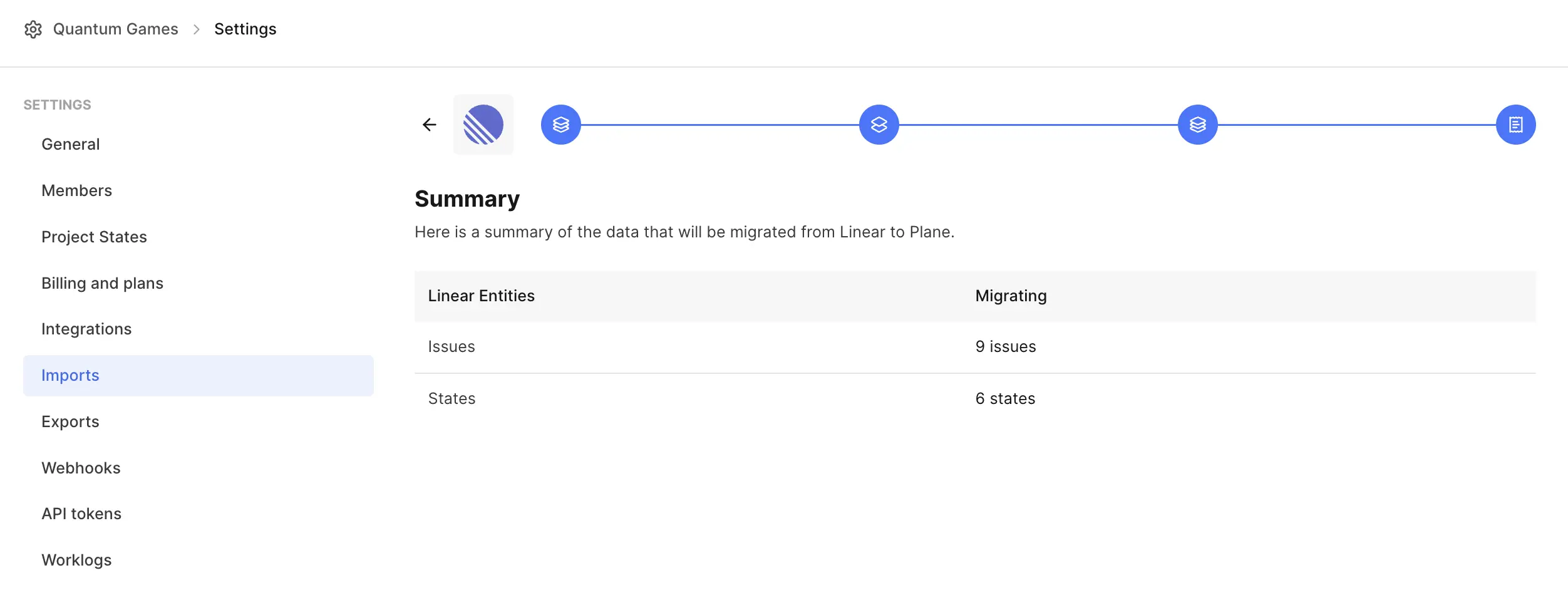
Task: Click the settings gear icon in breadcrumb
Action: point(33,29)
